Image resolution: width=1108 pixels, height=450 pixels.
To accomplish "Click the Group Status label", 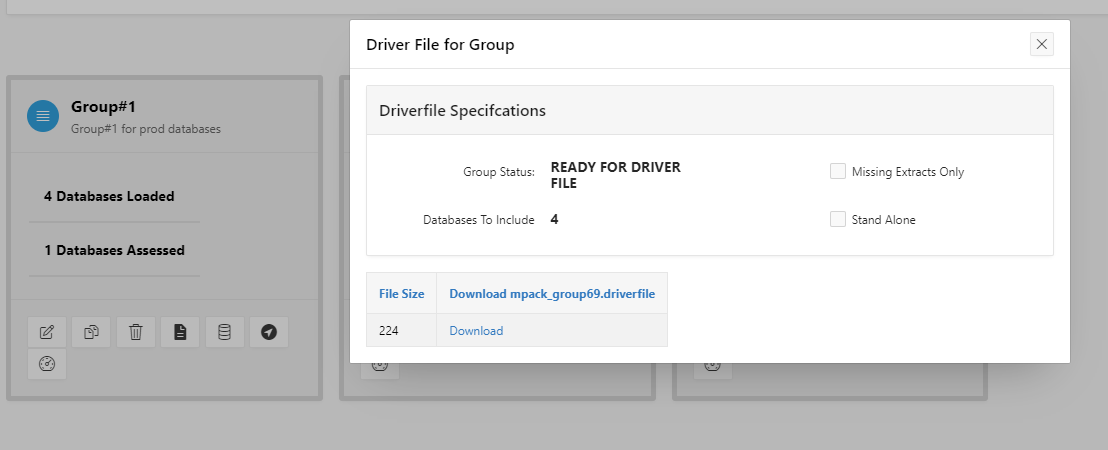I will tap(499, 172).
